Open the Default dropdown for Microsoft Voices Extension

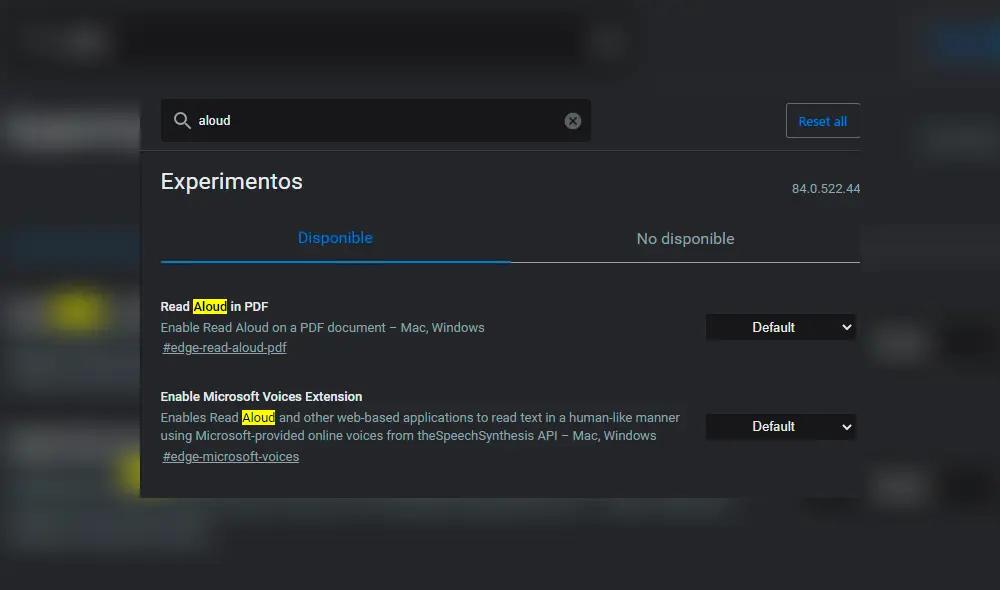pyautogui.click(x=780, y=426)
